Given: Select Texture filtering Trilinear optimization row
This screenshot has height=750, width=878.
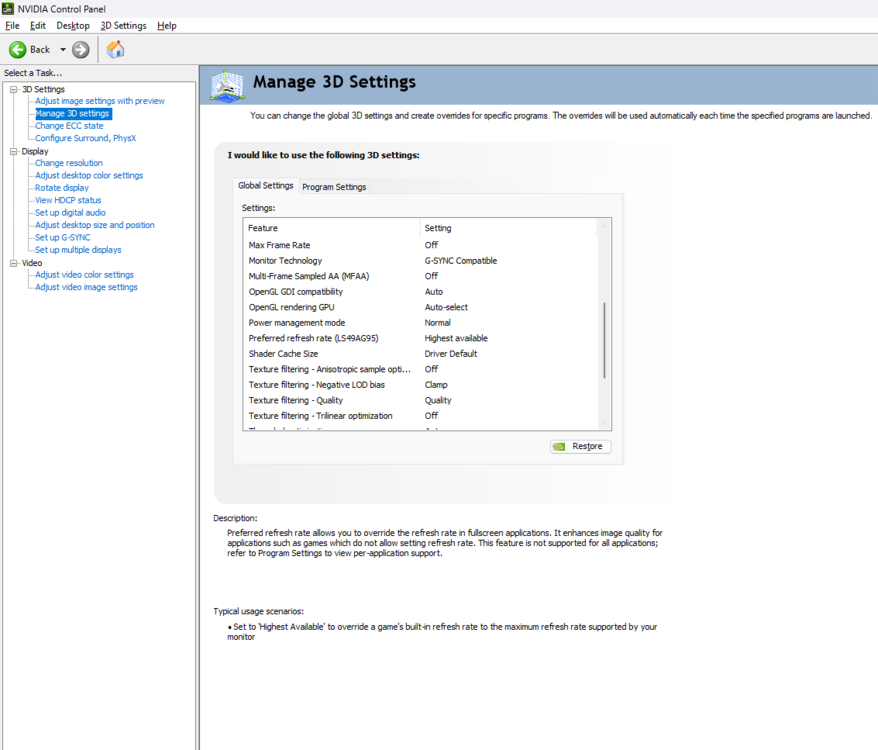Looking at the screenshot, I should 423,416.
